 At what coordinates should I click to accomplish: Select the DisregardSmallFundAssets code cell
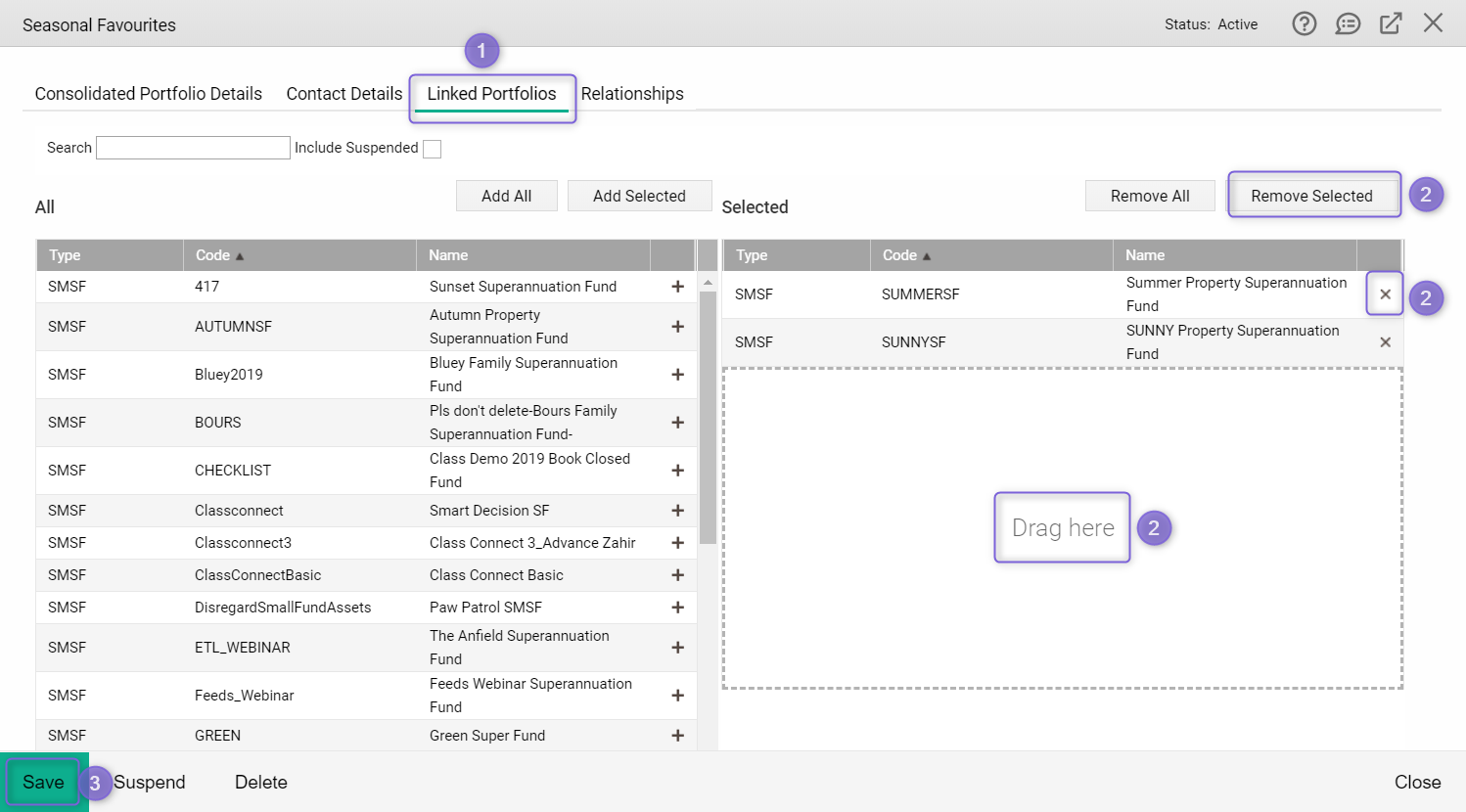click(283, 608)
